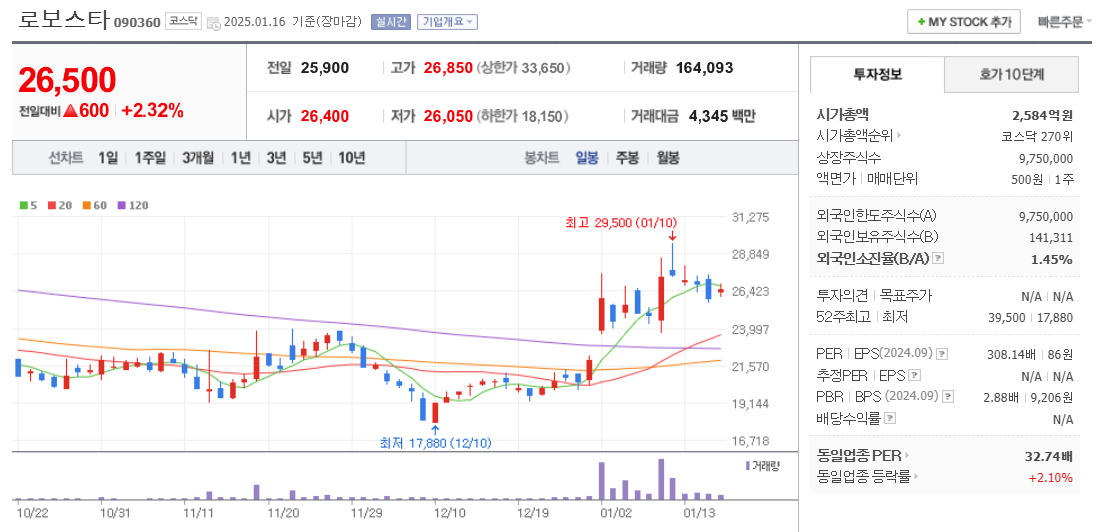
Task: Click the 시가 value 26,400
Action: (325, 116)
